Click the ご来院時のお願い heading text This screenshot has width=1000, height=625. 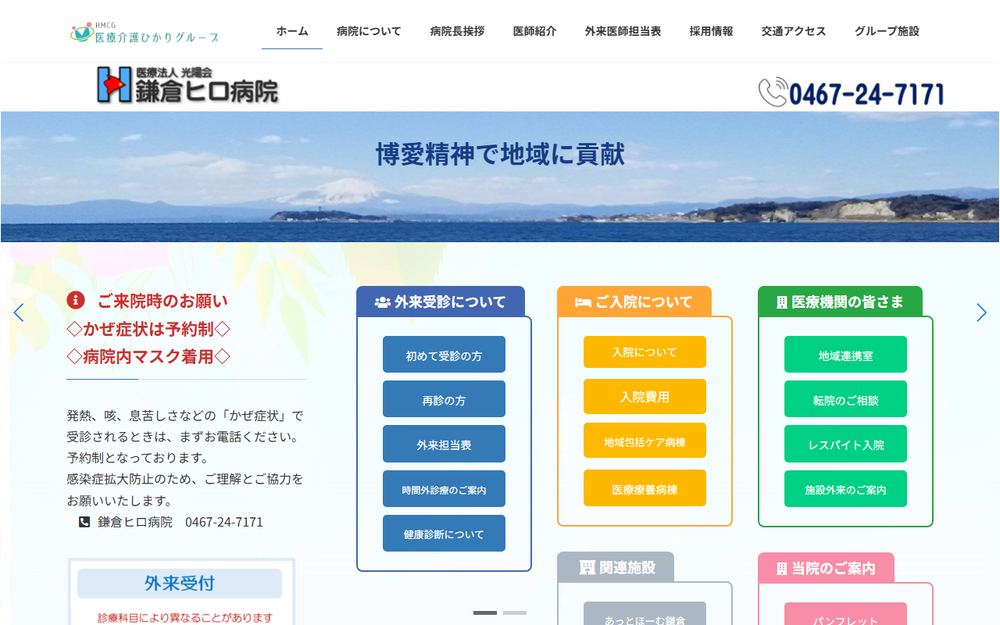click(x=162, y=300)
